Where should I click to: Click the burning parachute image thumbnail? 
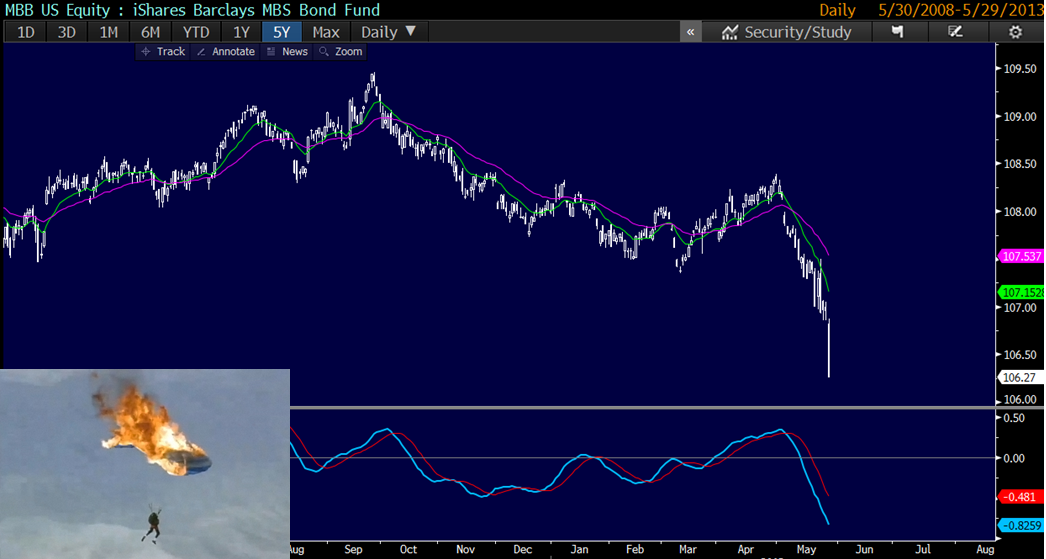click(145, 464)
